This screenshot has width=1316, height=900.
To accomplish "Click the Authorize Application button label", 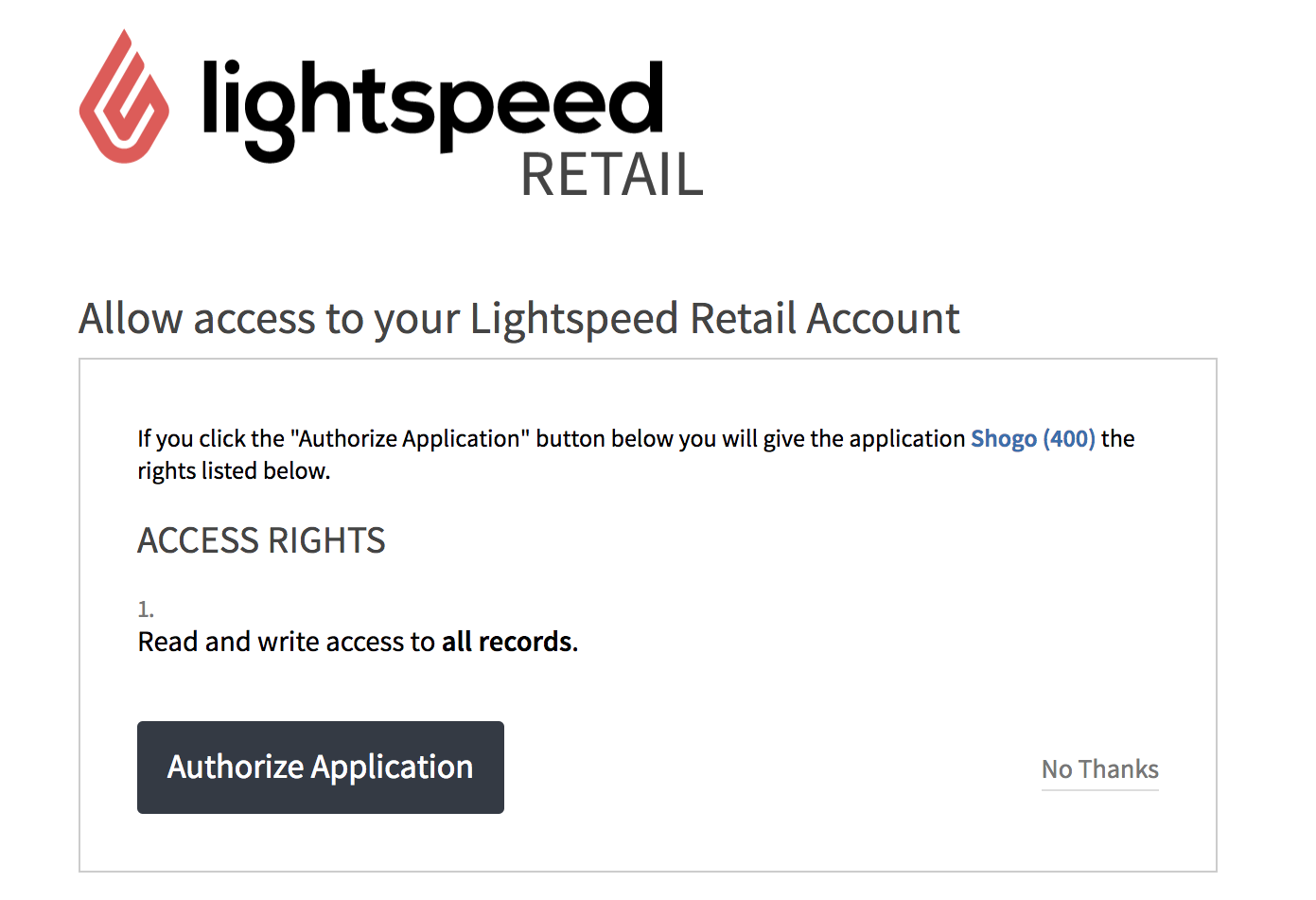I will (320, 767).
